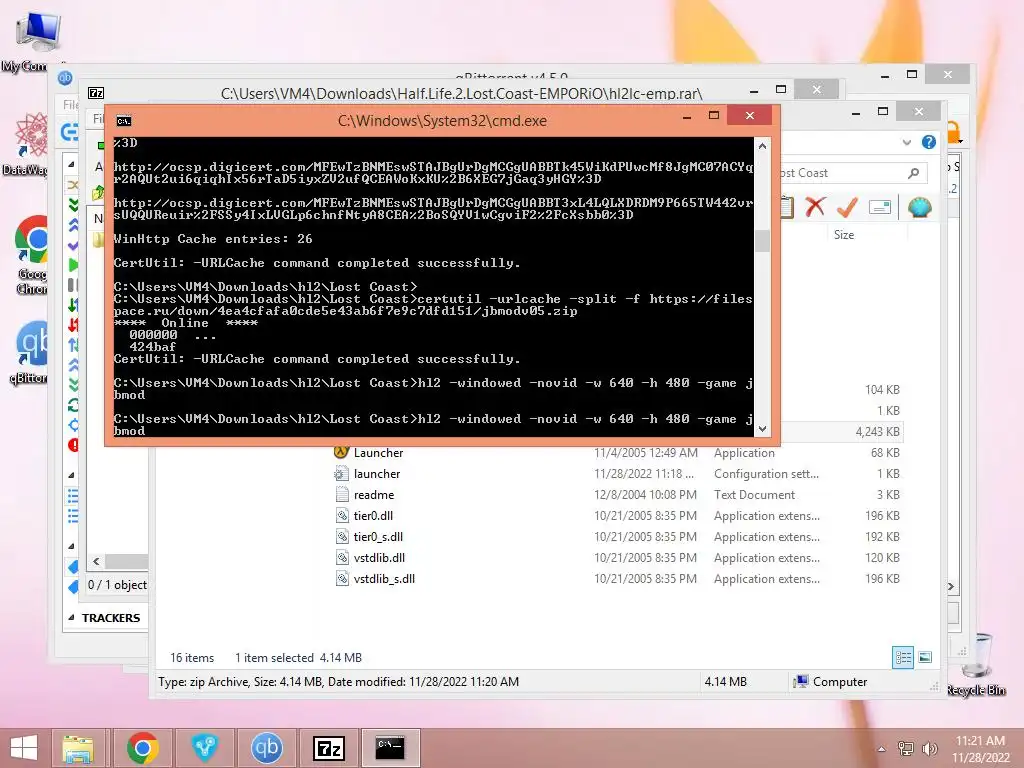Click the cmd.exe title bar system icon
Screen dimensions: 1024x768
123,121
